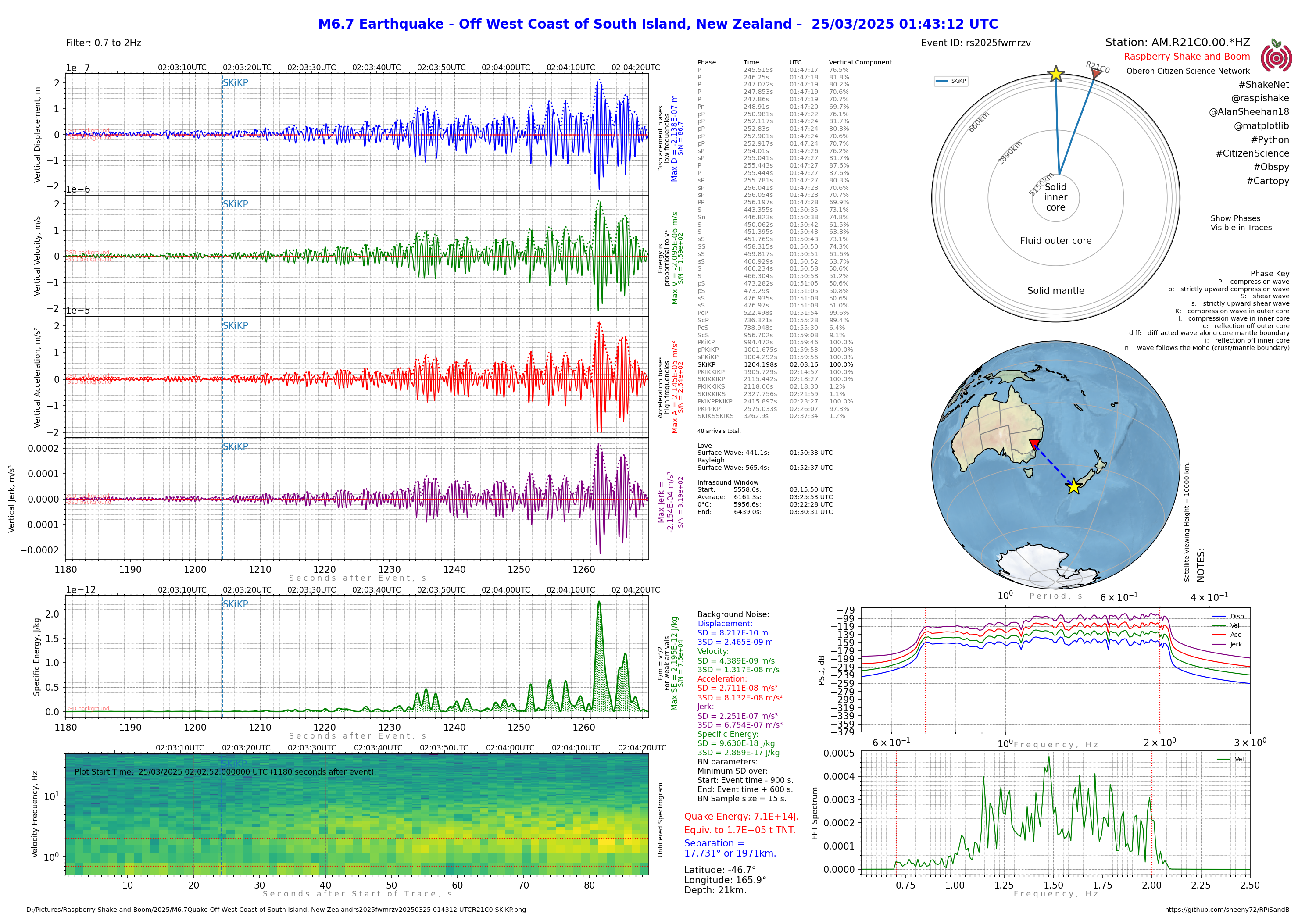Click the 'Oberon Citizen Science Network' text
Viewport: 1316px width, 921px height.
coord(1187,71)
